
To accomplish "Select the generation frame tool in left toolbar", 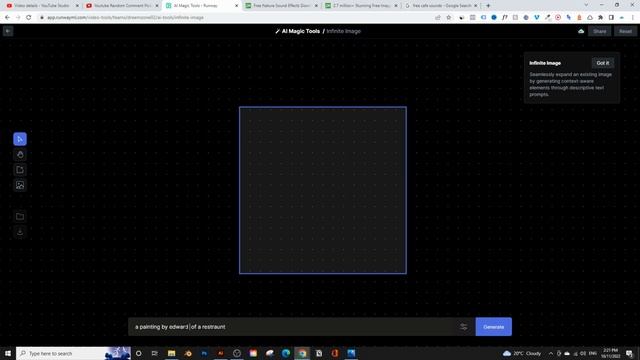I will point(20,170).
